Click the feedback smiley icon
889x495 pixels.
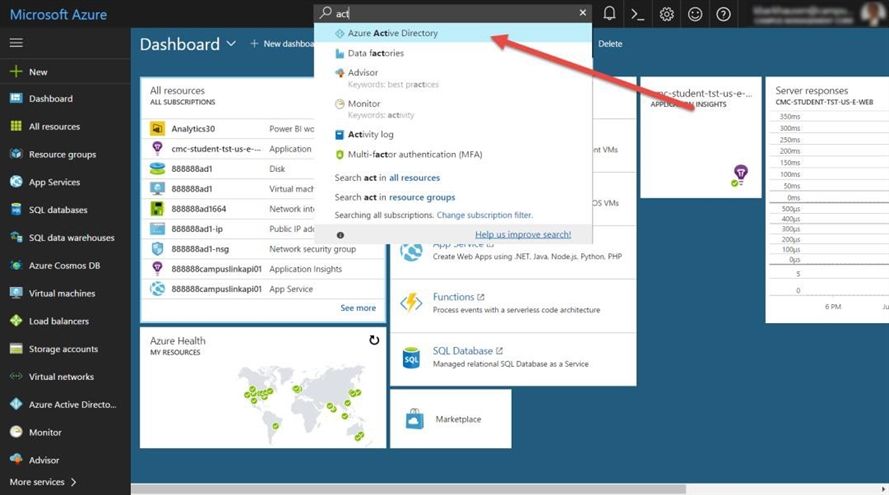695,14
